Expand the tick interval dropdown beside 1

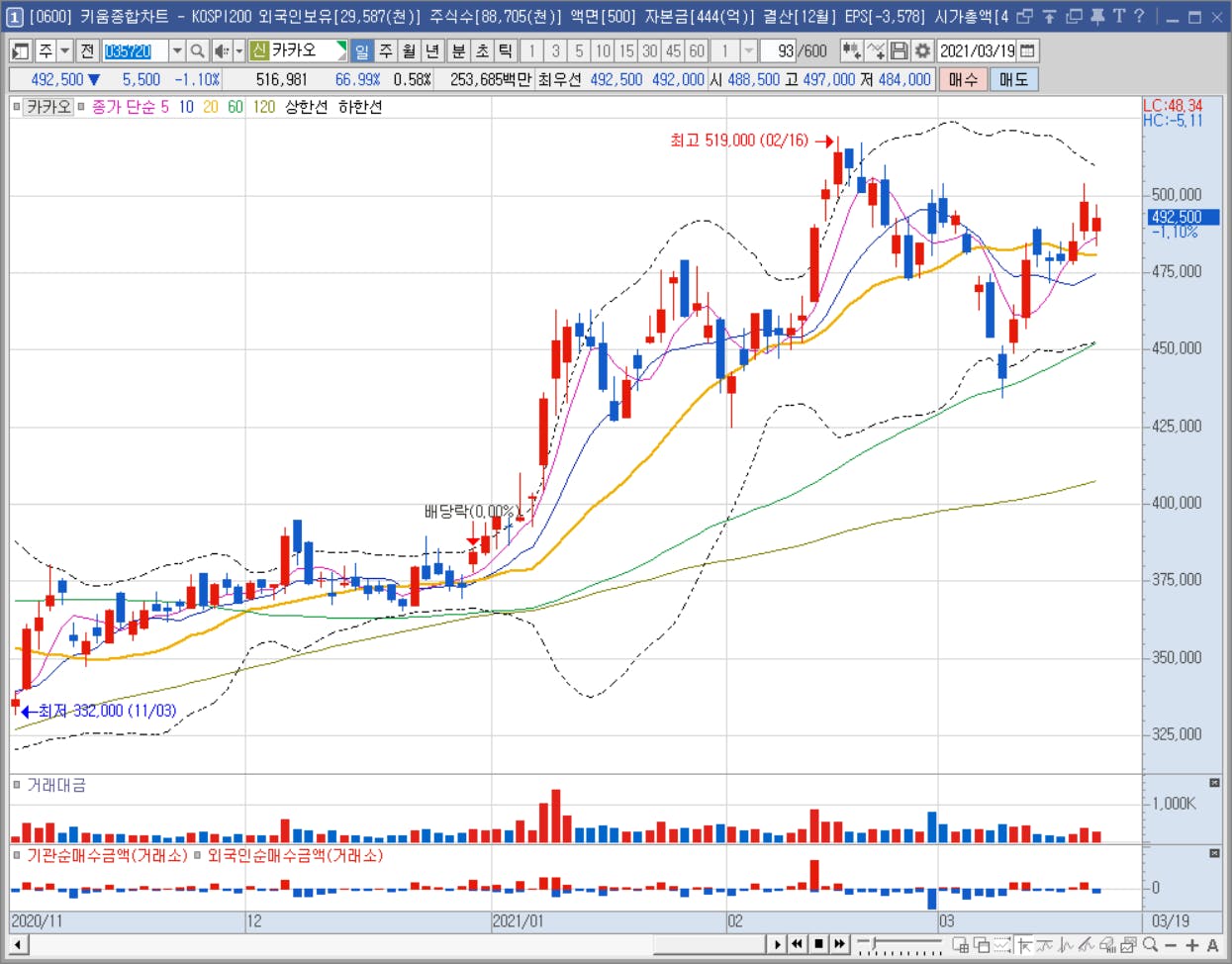pyautogui.click(x=749, y=50)
